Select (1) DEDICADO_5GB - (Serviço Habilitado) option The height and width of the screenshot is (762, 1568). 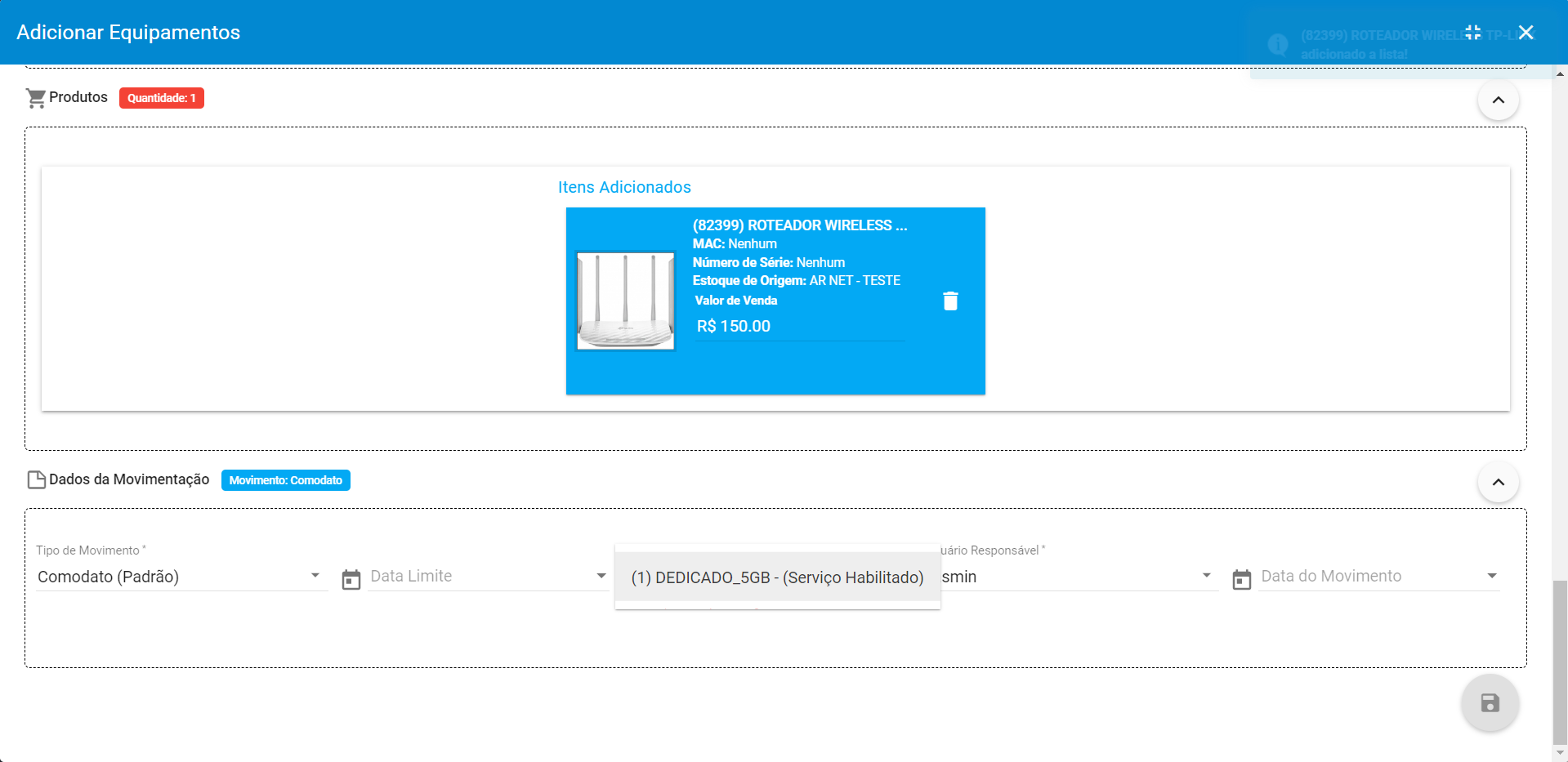pos(777,577)
